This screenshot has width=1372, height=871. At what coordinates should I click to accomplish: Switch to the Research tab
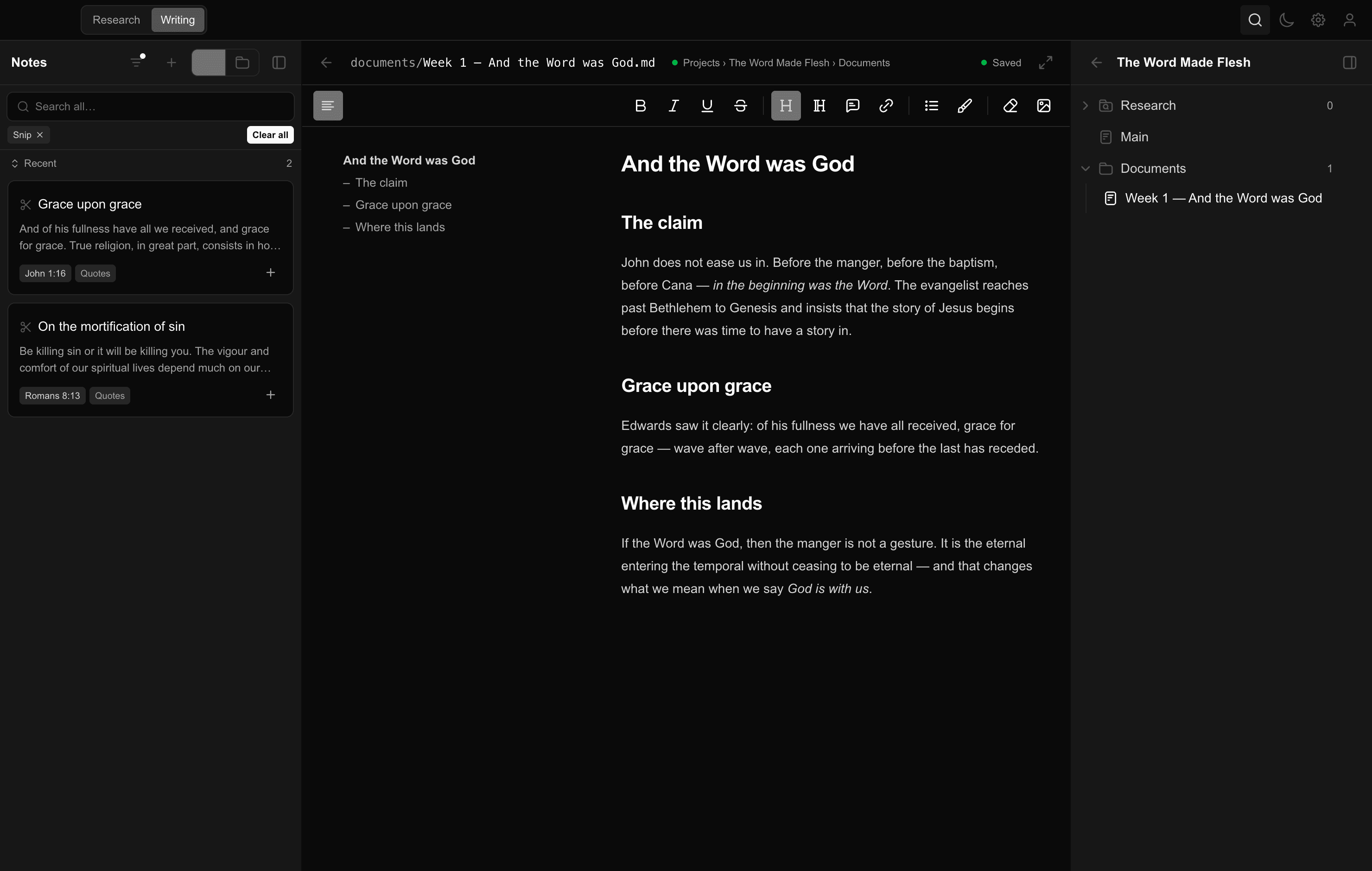[x=116, y=20]
